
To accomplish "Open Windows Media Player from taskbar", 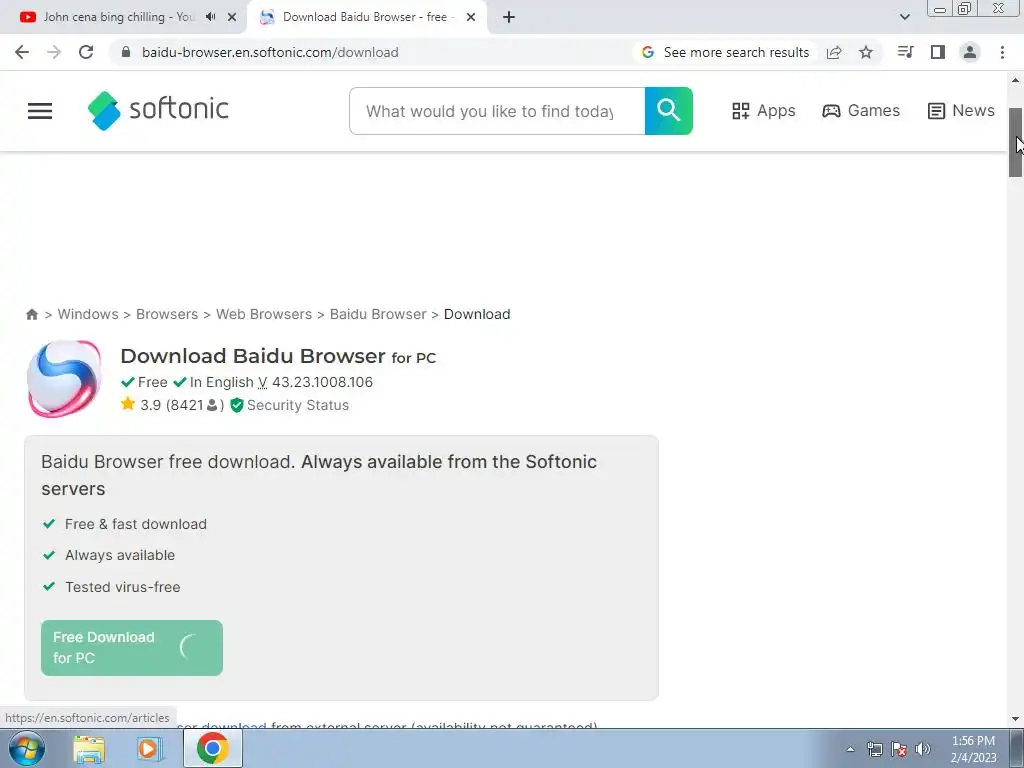I will 148,749.
